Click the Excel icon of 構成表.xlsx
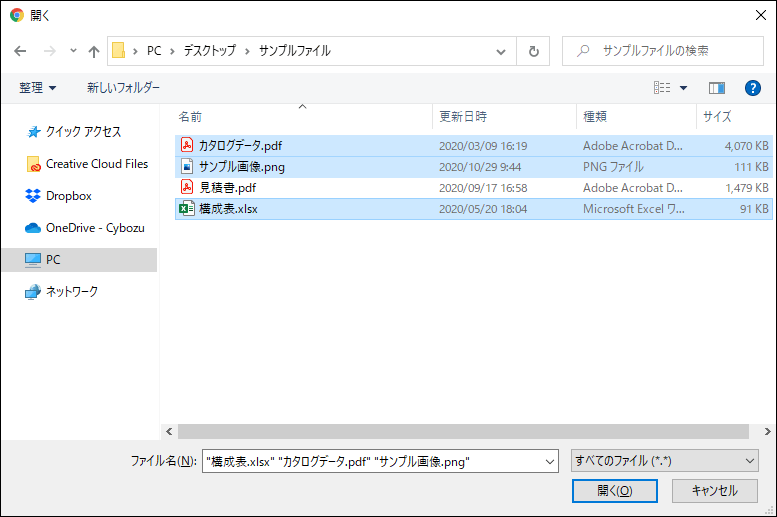This screenshot has width=777, height=517. pyautogui.click(x=186, y=209)
